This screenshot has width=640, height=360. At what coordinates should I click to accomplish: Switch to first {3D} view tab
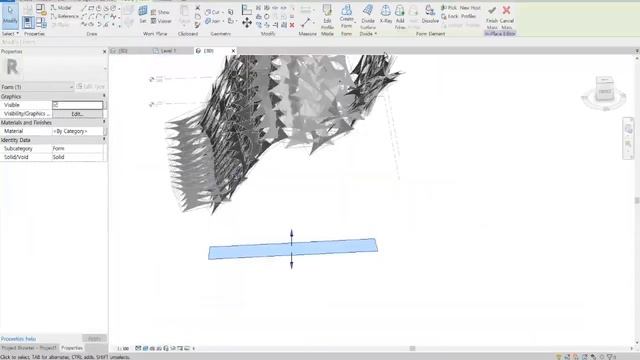click(120, 51)
